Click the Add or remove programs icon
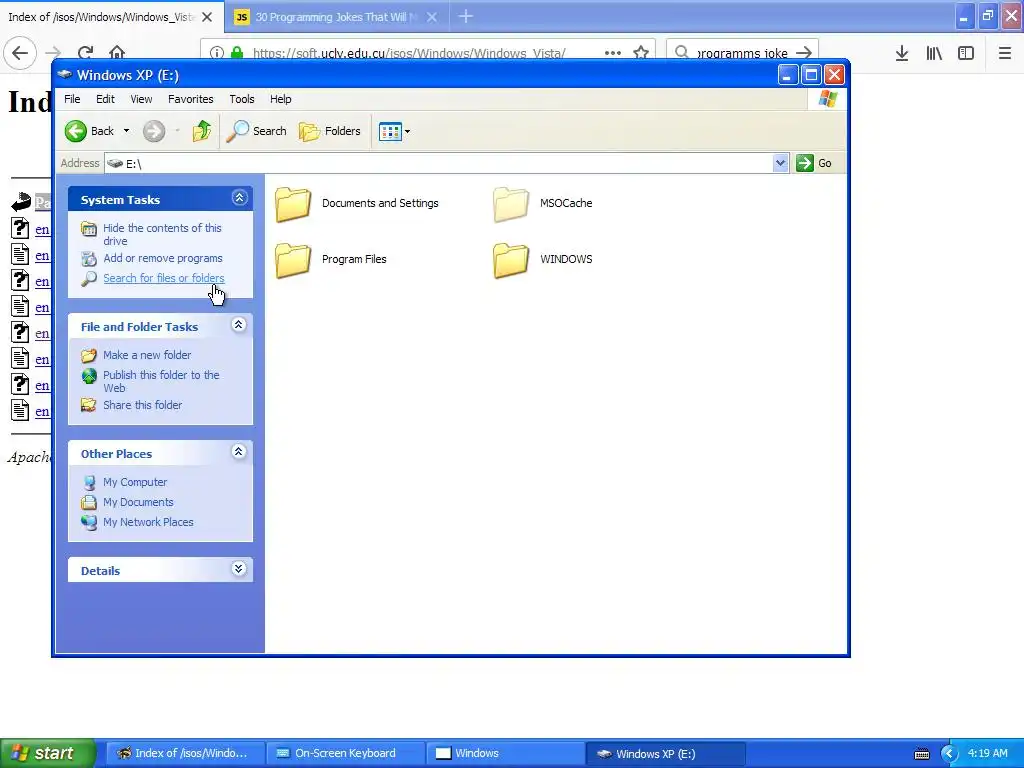The width and height of the screenshot is (1024, 768). pos(89,259)
